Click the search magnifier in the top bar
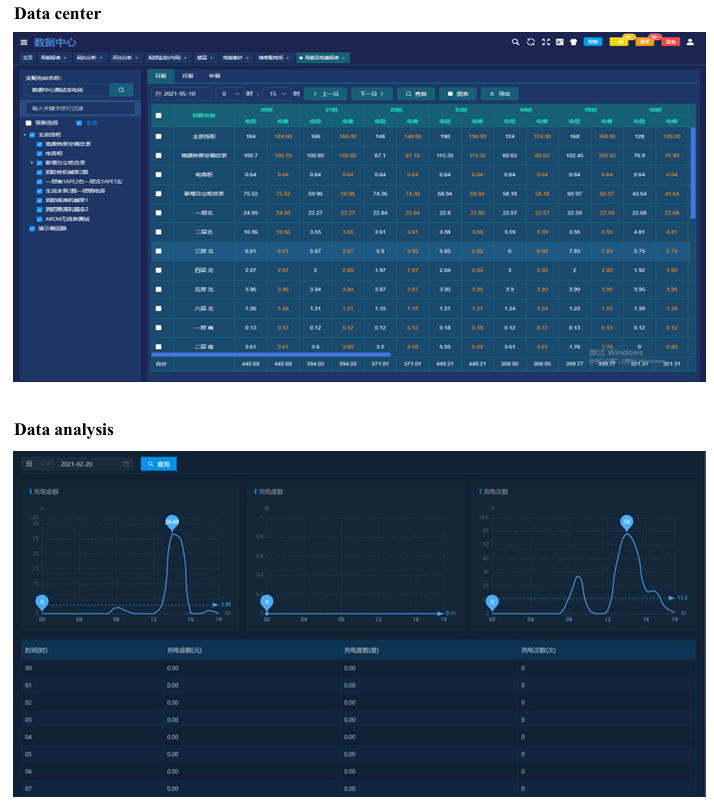The image size is (714, 803). (515, 42)
